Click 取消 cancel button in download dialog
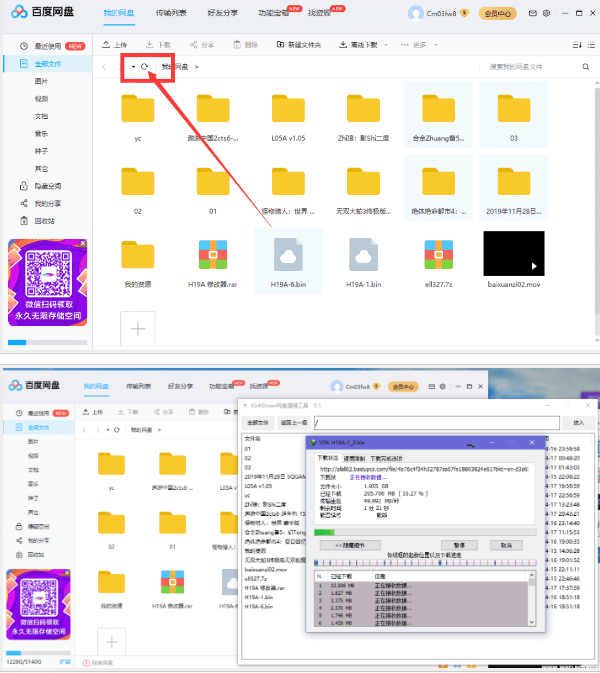The width and height of the screenshot is (600, 673). coord(506,545)
